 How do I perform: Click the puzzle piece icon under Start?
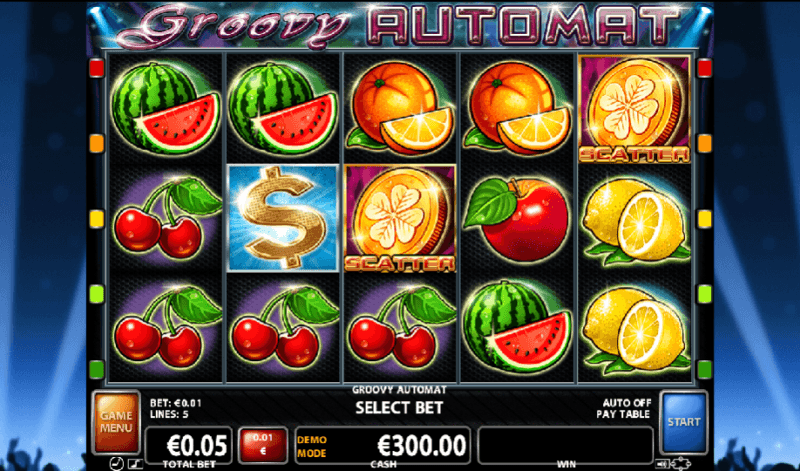tap(681, 464)
